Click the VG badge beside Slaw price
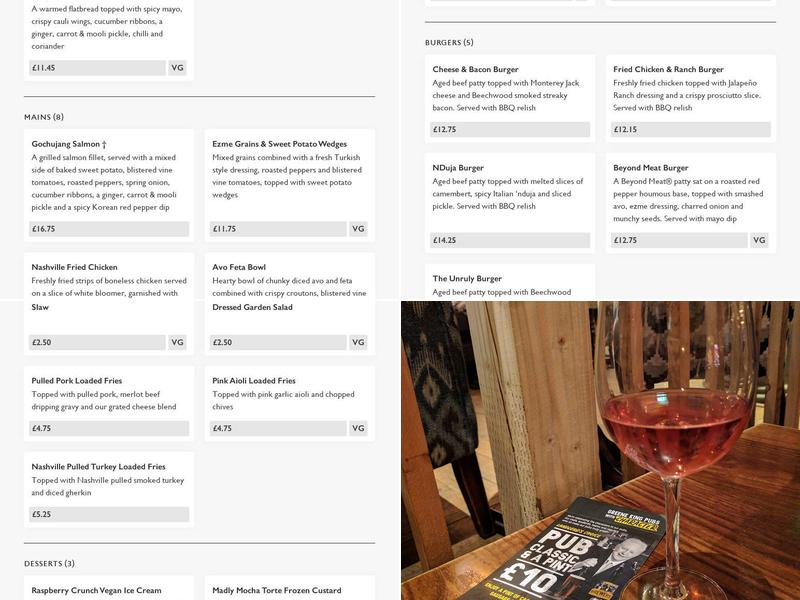 pyautogui.click(x=177, y=342)
